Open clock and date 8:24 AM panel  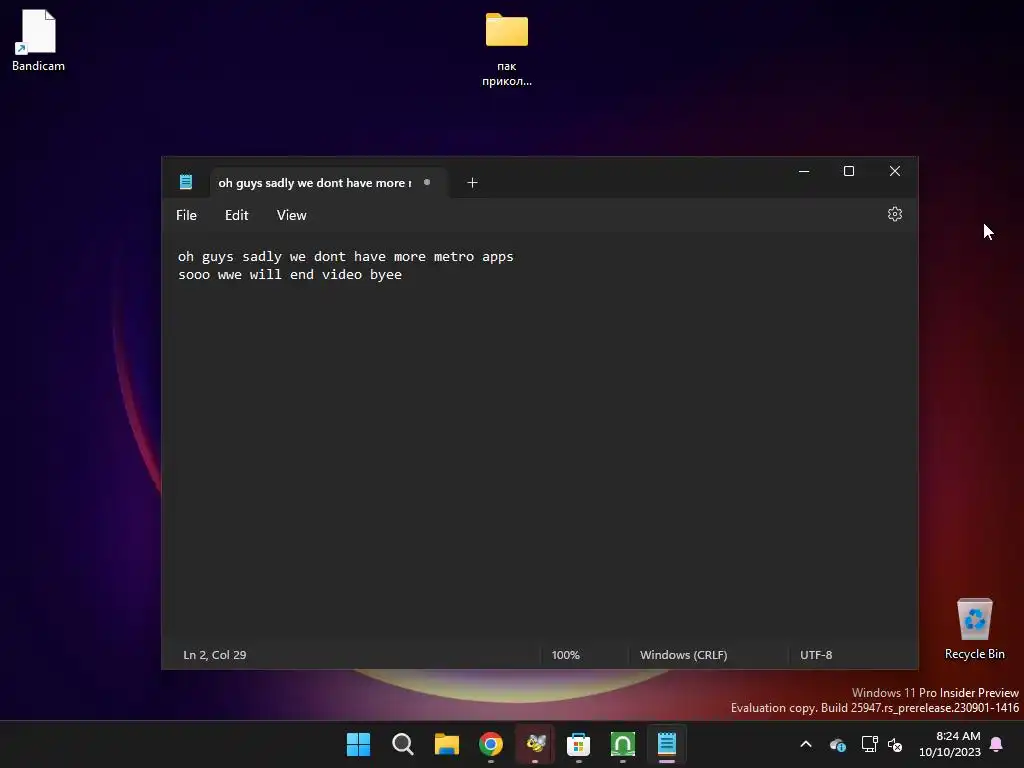[x=950, y=744]
